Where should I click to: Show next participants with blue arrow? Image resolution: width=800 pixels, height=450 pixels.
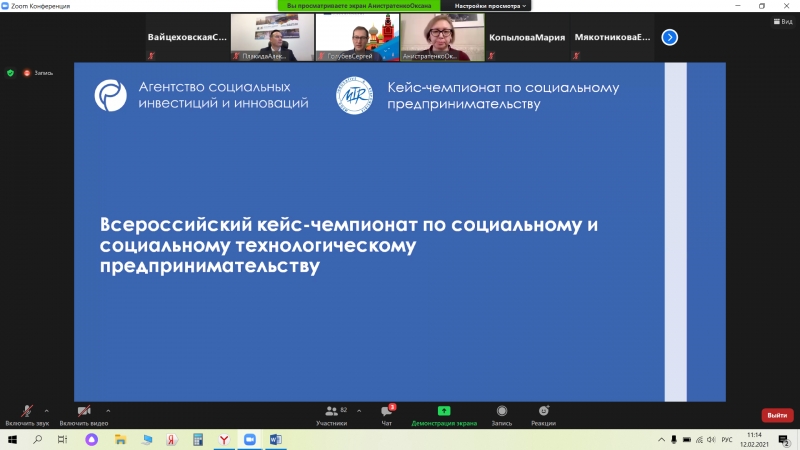coord(669,37)
